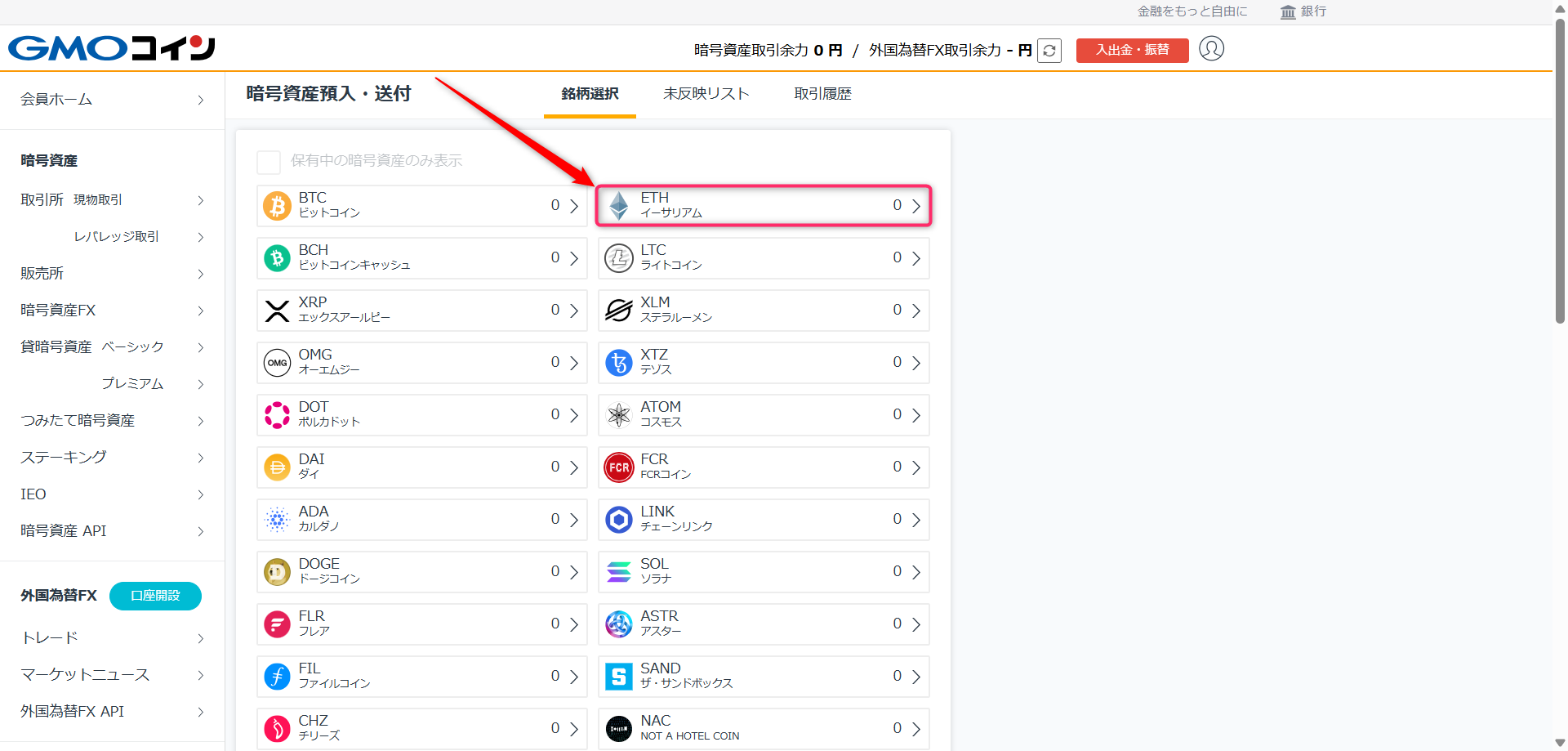1568x751 pixels.
Task: Expand the IEO chevron
Action: [201, 494]
